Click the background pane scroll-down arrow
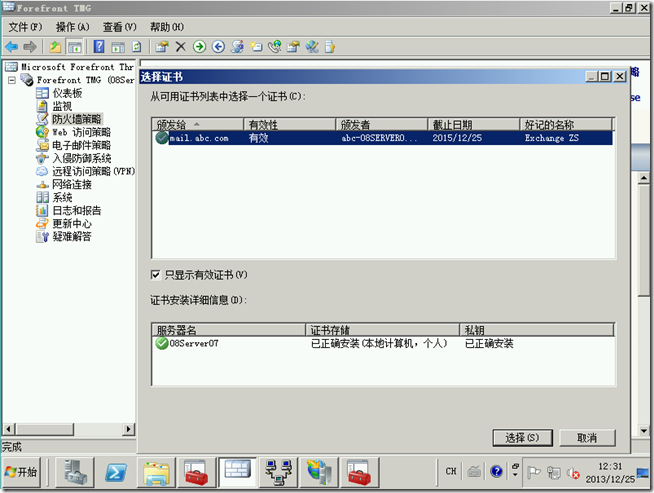Image resolution: width=654 pixels, height=493 pixels. coord(644,431)
